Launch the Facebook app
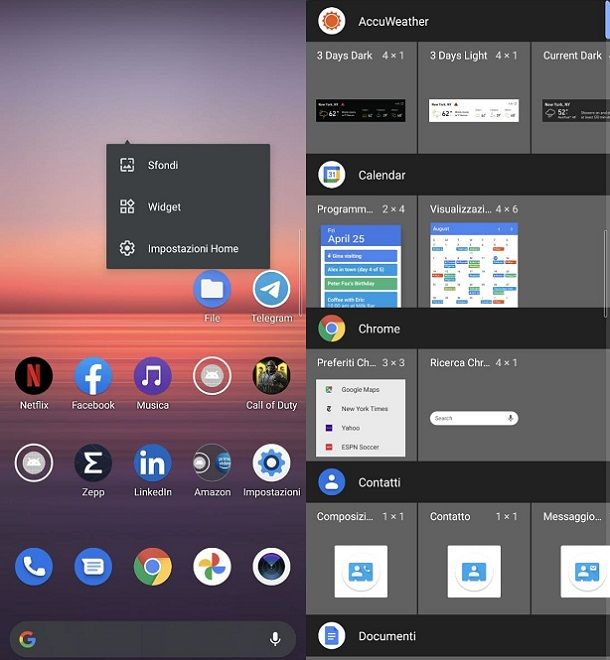610x660 pixels. click(x=93, y=375)
